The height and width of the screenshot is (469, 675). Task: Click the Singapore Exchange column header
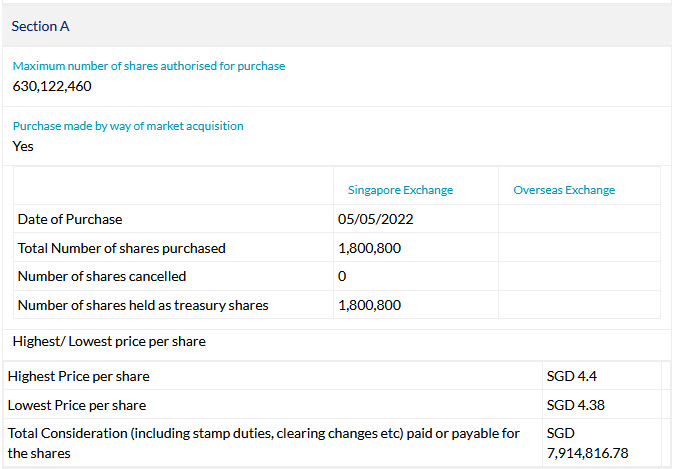click(x=400, y=190)
